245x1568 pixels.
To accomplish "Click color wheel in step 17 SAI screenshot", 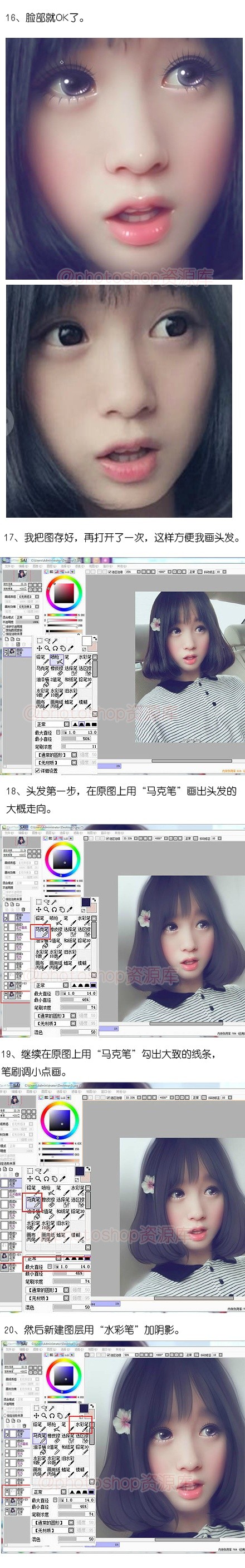I will coord(64,593).
